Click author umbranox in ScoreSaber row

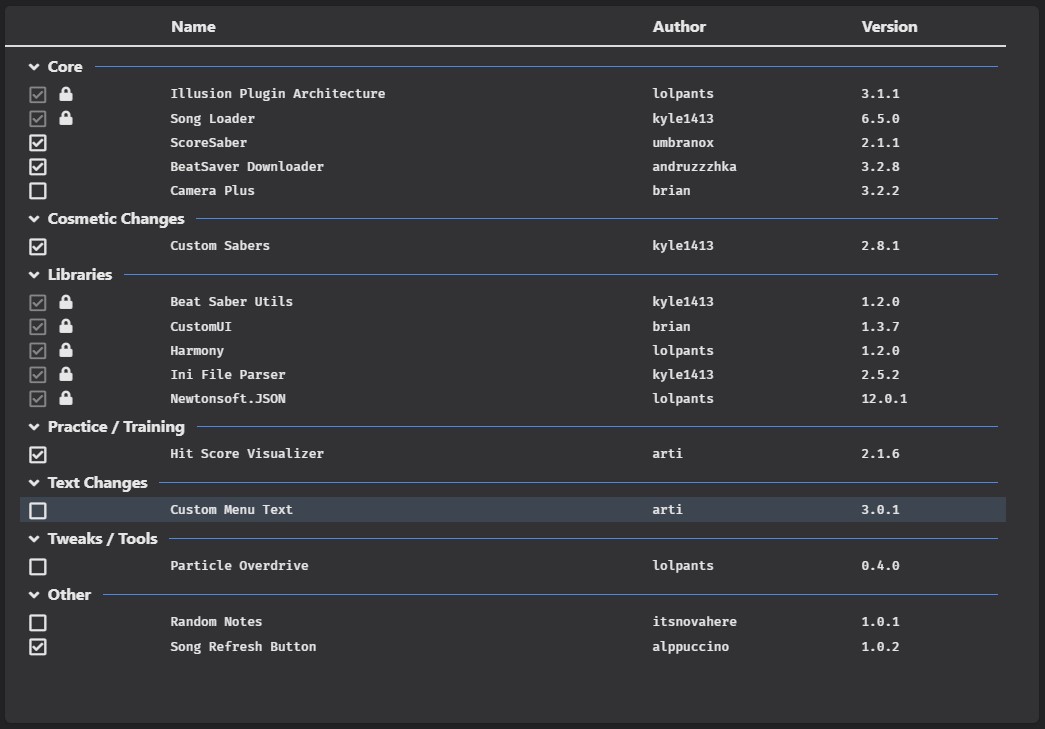[x=683, y=143]
